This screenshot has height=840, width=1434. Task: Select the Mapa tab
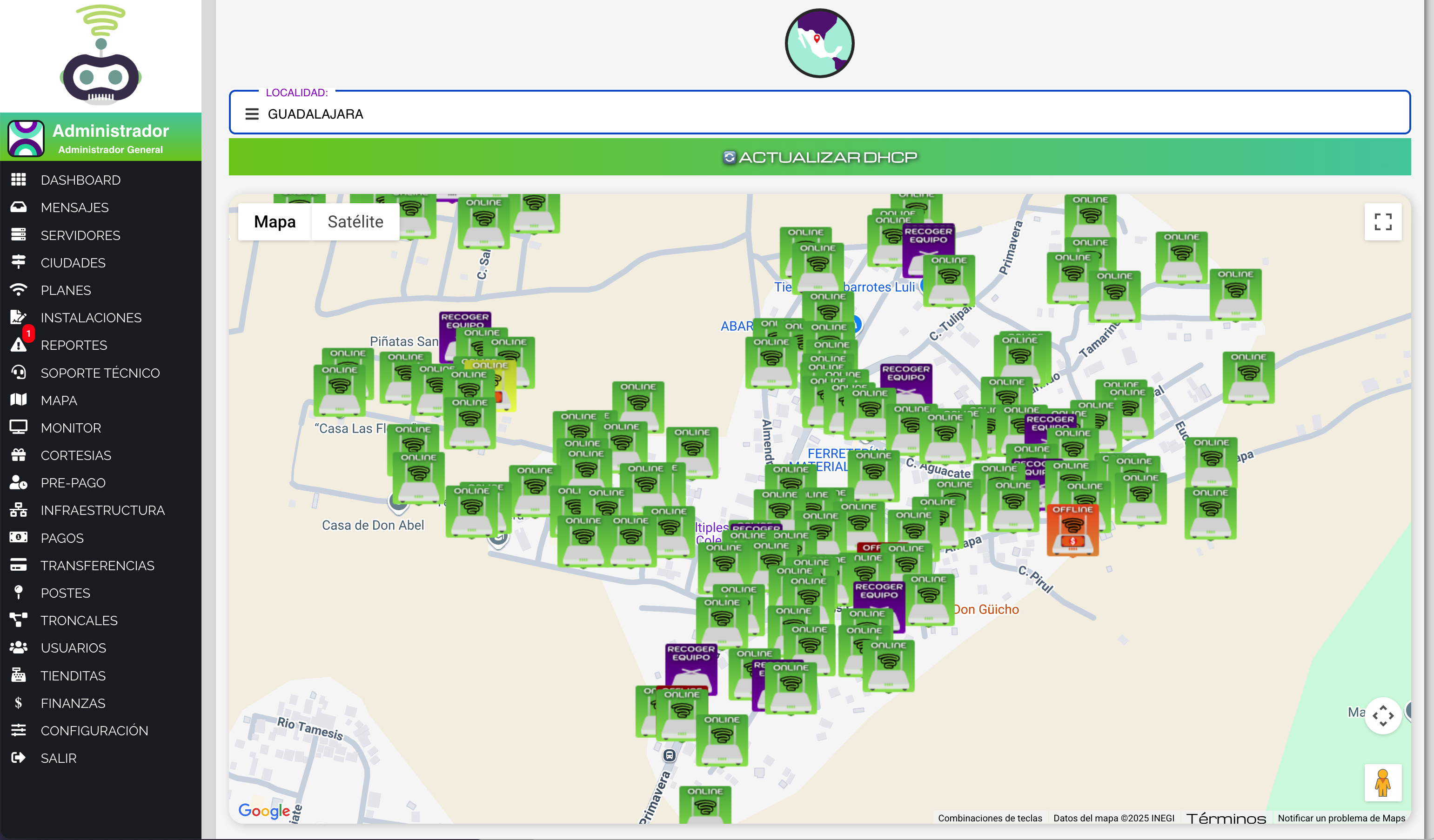point(275,222)
